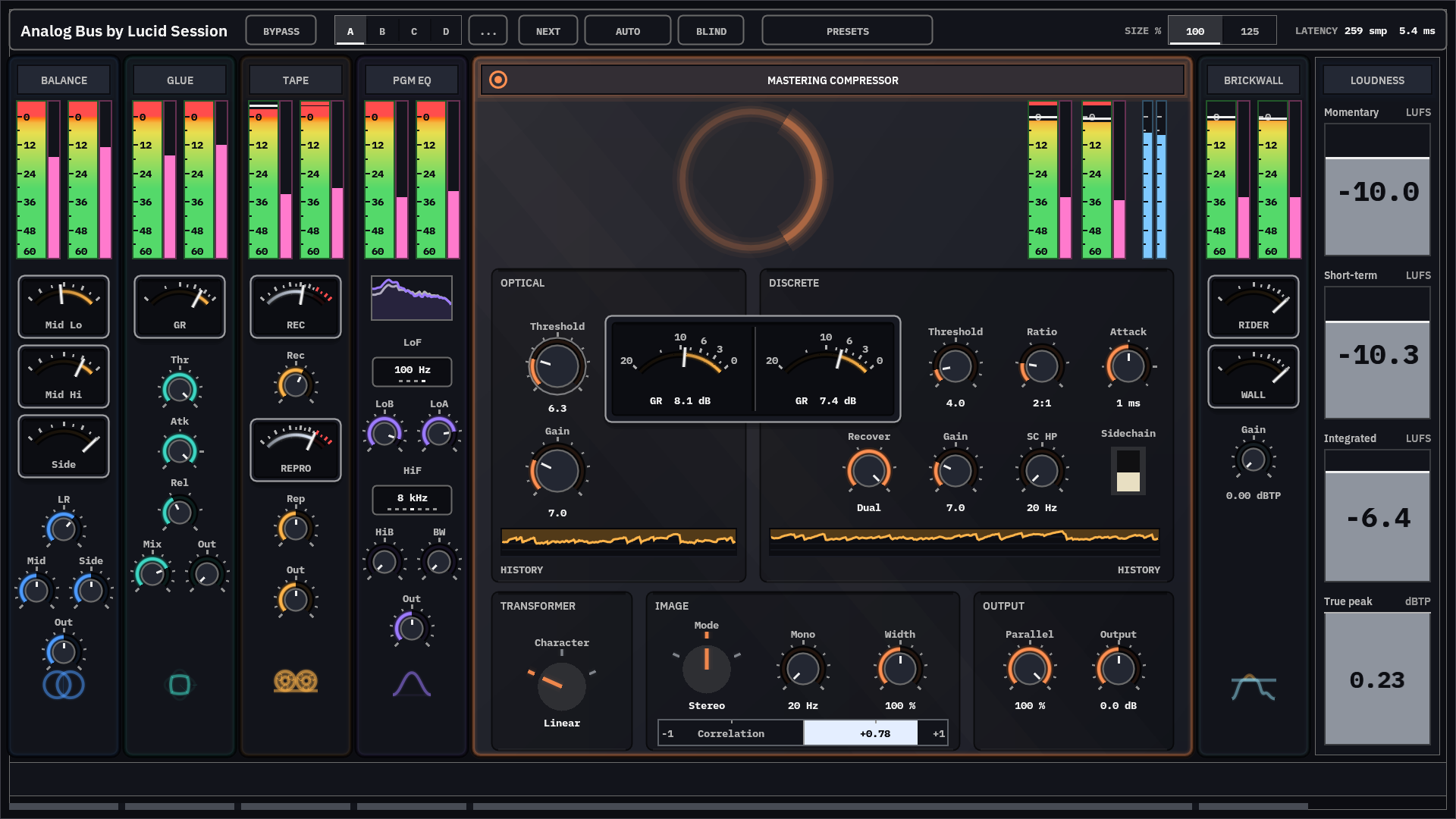1456x819 pixels.
Task: Click the Correlation meter bar
Action: (x=803, y=733)
